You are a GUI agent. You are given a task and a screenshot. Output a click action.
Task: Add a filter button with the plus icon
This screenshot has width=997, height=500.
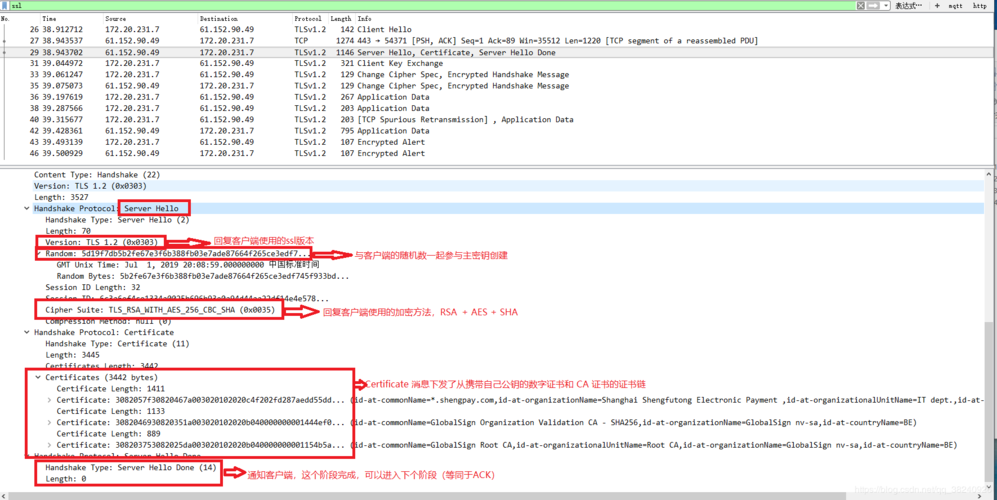pyautogui.click(x=937, y=6)
